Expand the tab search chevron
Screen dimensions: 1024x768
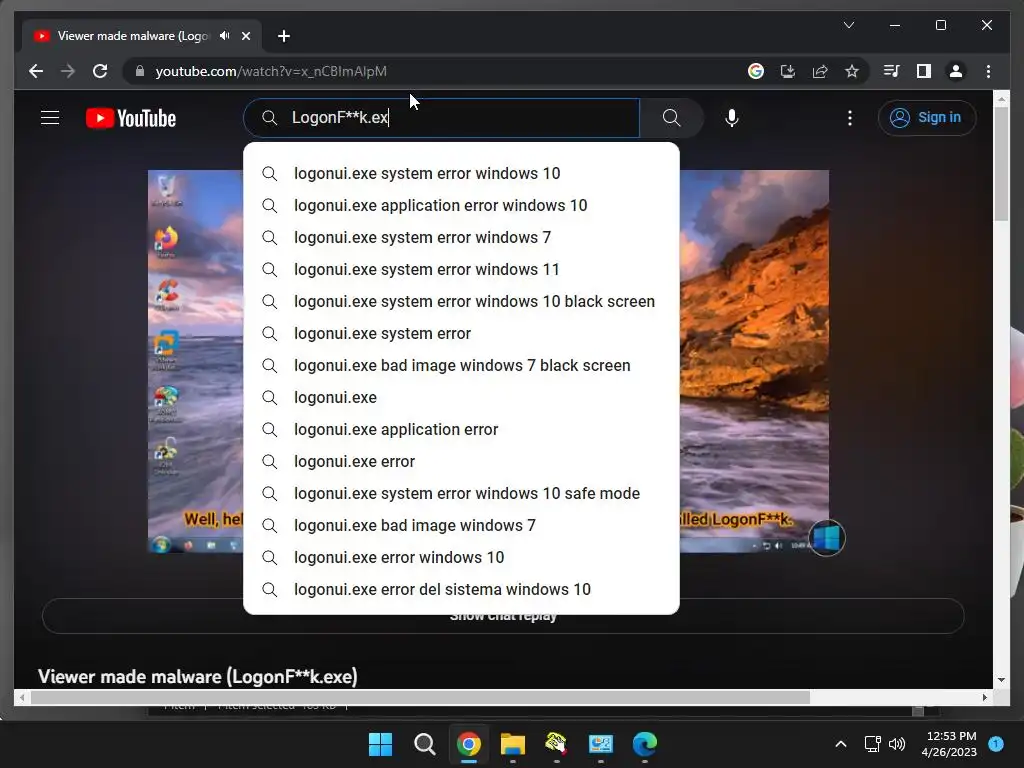coord(849,25)
